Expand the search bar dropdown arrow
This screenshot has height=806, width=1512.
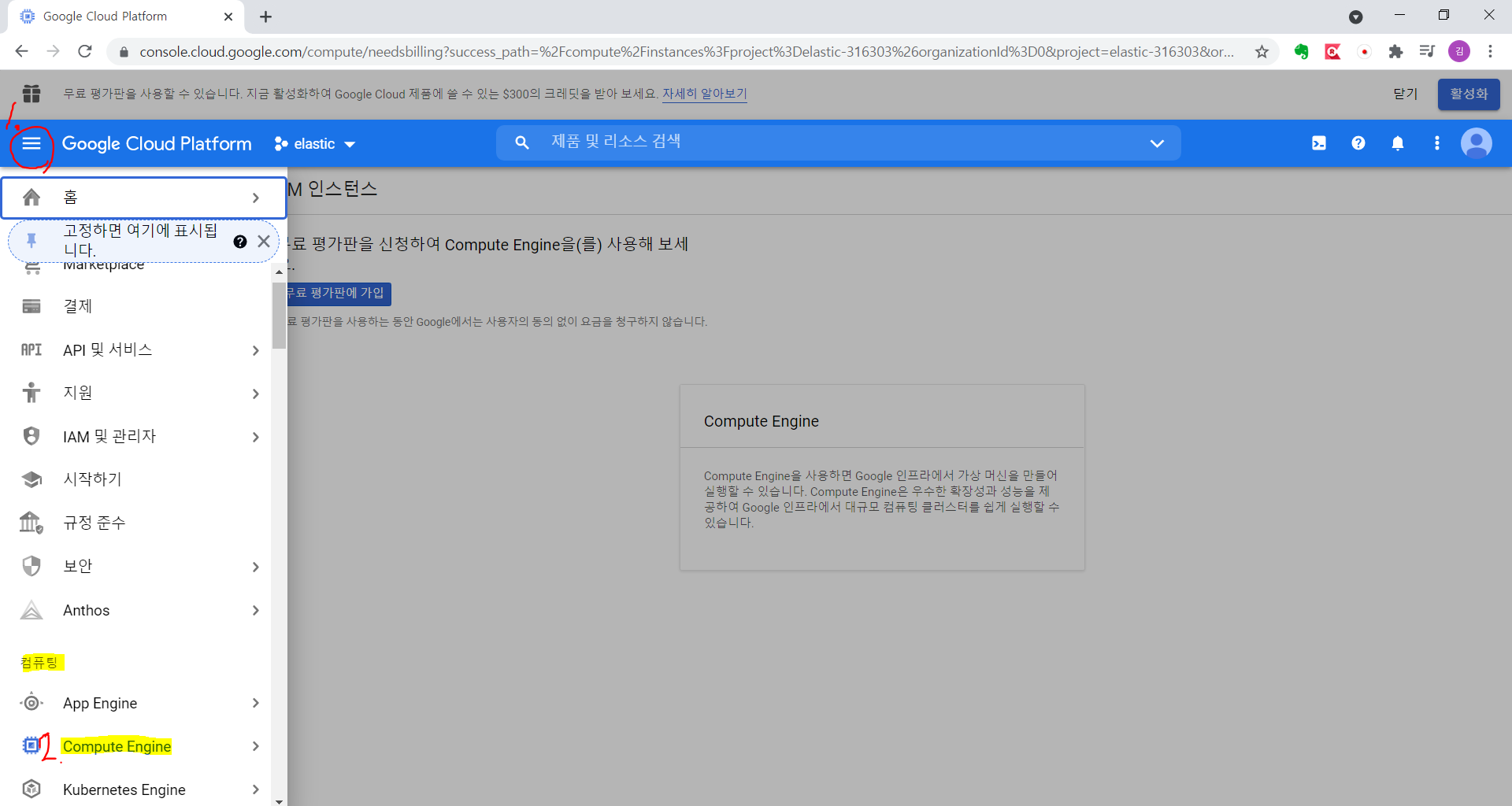[x=1157, y=143]
